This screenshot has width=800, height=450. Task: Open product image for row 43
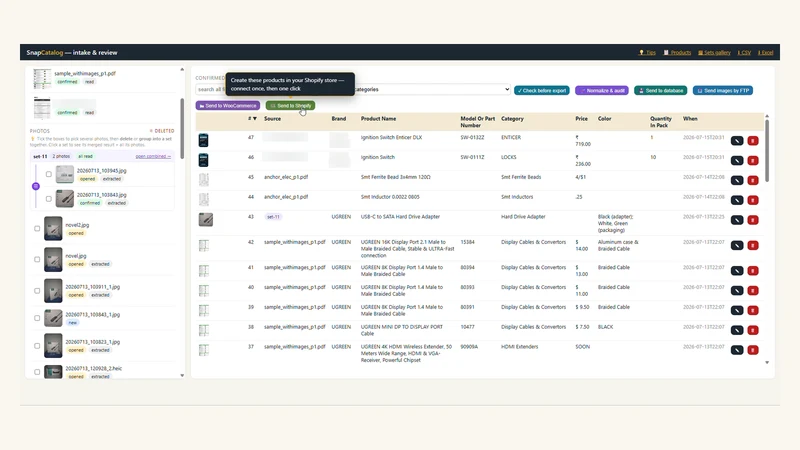click(206, 220)
